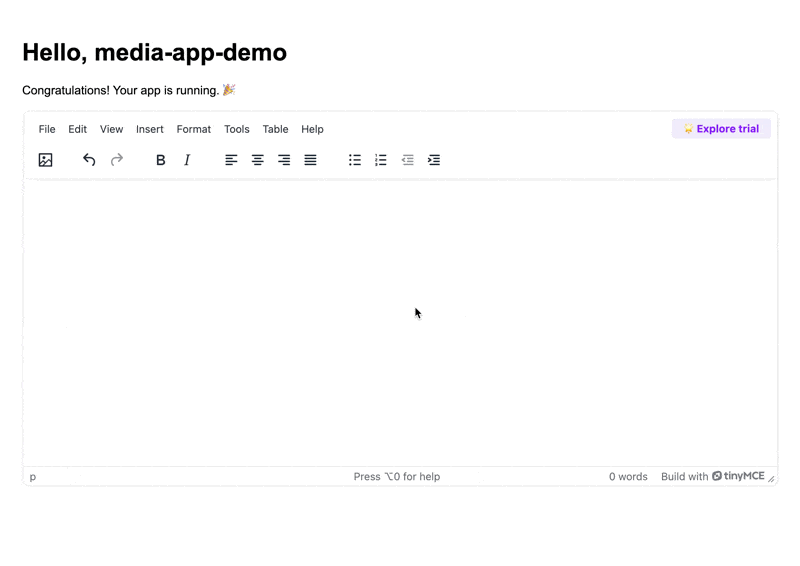The image size is (800, 566).
Task: Open the Insert menu
Action: (149, 129)
